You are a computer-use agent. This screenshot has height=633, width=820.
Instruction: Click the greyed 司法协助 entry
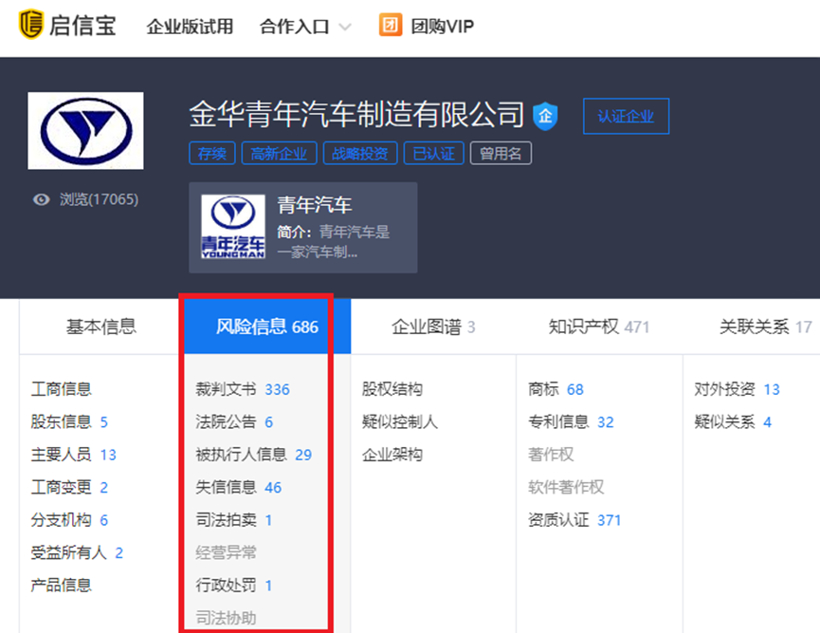[226, 618]
